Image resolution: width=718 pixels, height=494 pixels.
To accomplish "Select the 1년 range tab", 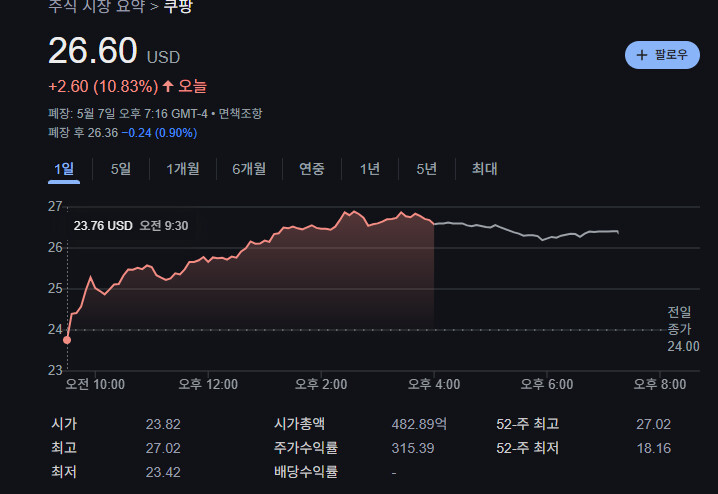I will click(x=370, y=169).
